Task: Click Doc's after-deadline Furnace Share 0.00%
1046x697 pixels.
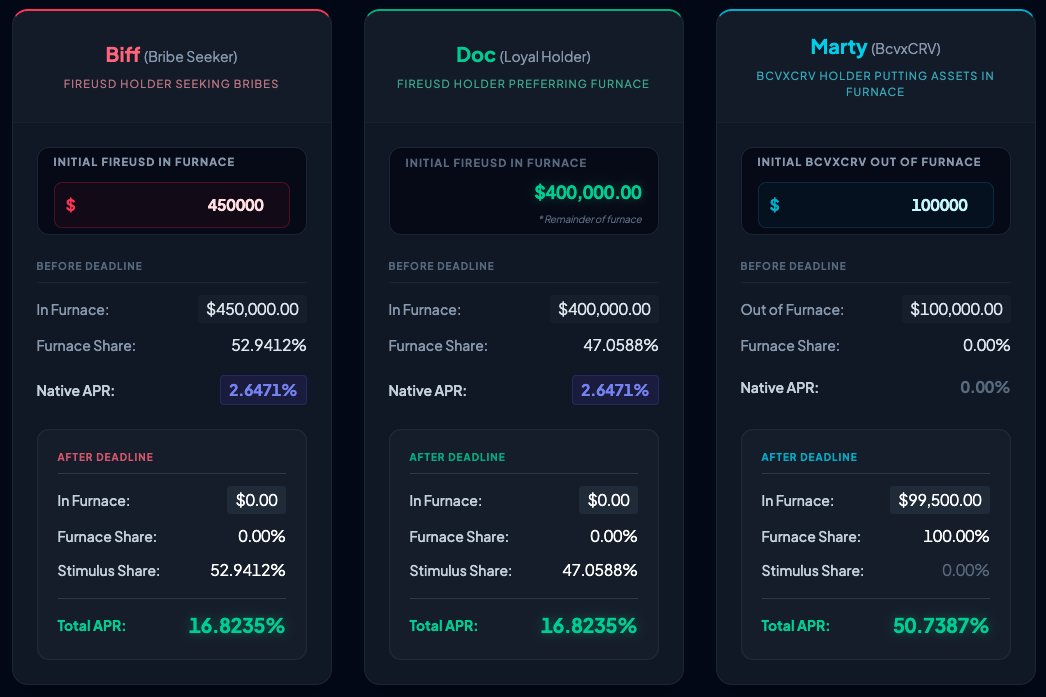Action: pyautogui.click(x=614, y=536)
